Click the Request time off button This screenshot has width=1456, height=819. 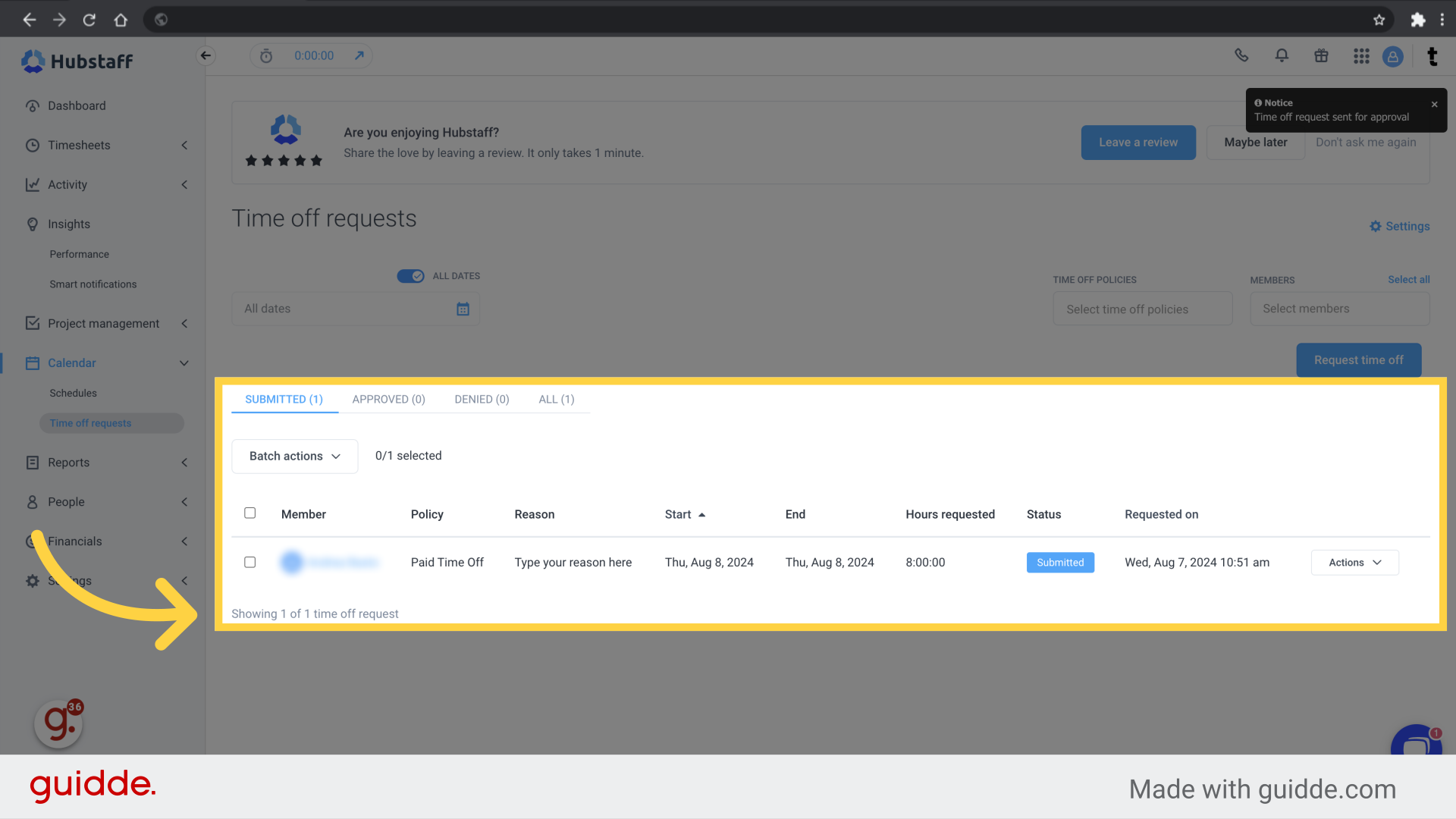click(1358, 359)
